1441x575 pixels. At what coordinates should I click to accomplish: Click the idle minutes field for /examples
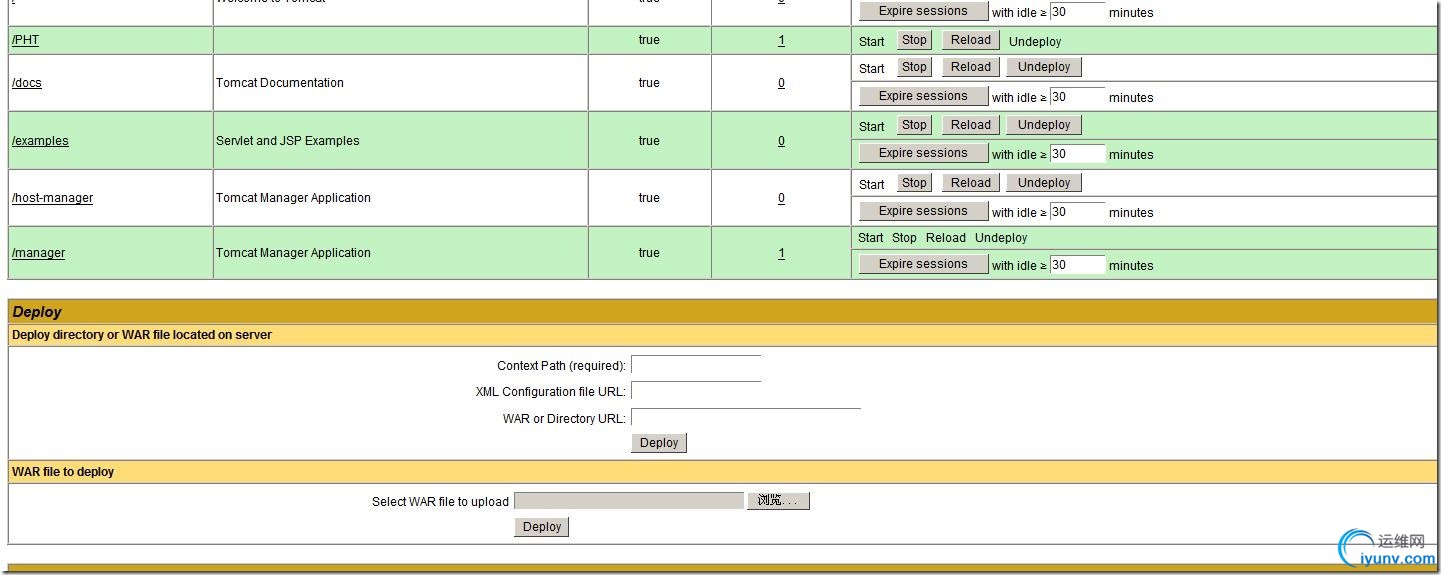pos(1077,154)
